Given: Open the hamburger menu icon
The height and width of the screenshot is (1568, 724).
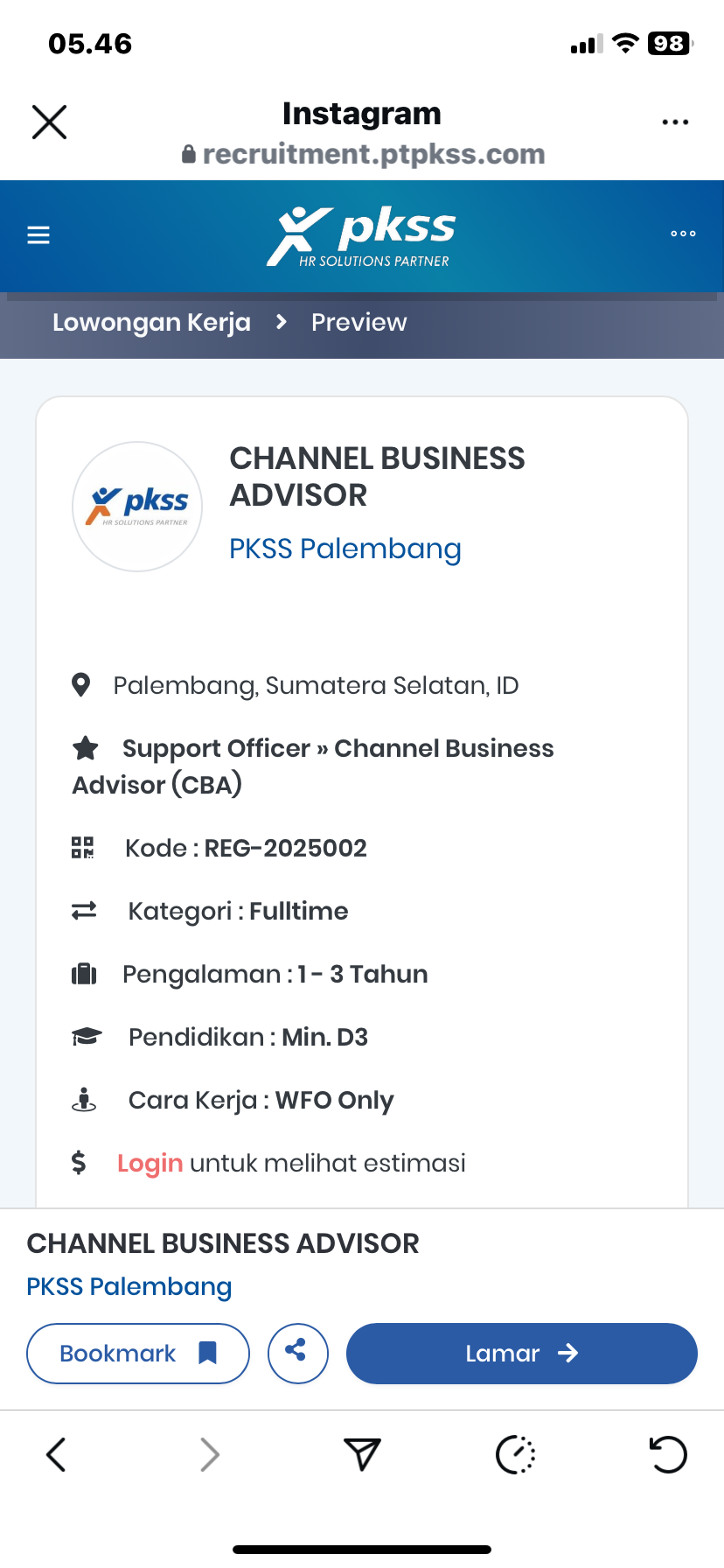Looking at the screenshot, I should click(38, 234).
